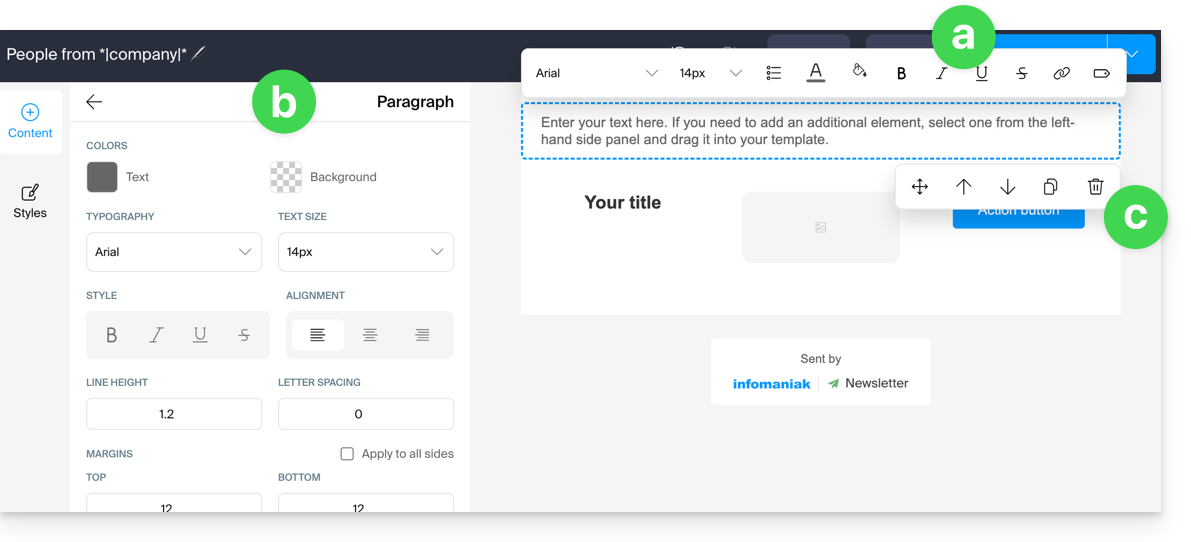The width and height of the screenshot is (1191, 542).
Task: Toggle bold in the Style panel section
Action: [112, 335]
